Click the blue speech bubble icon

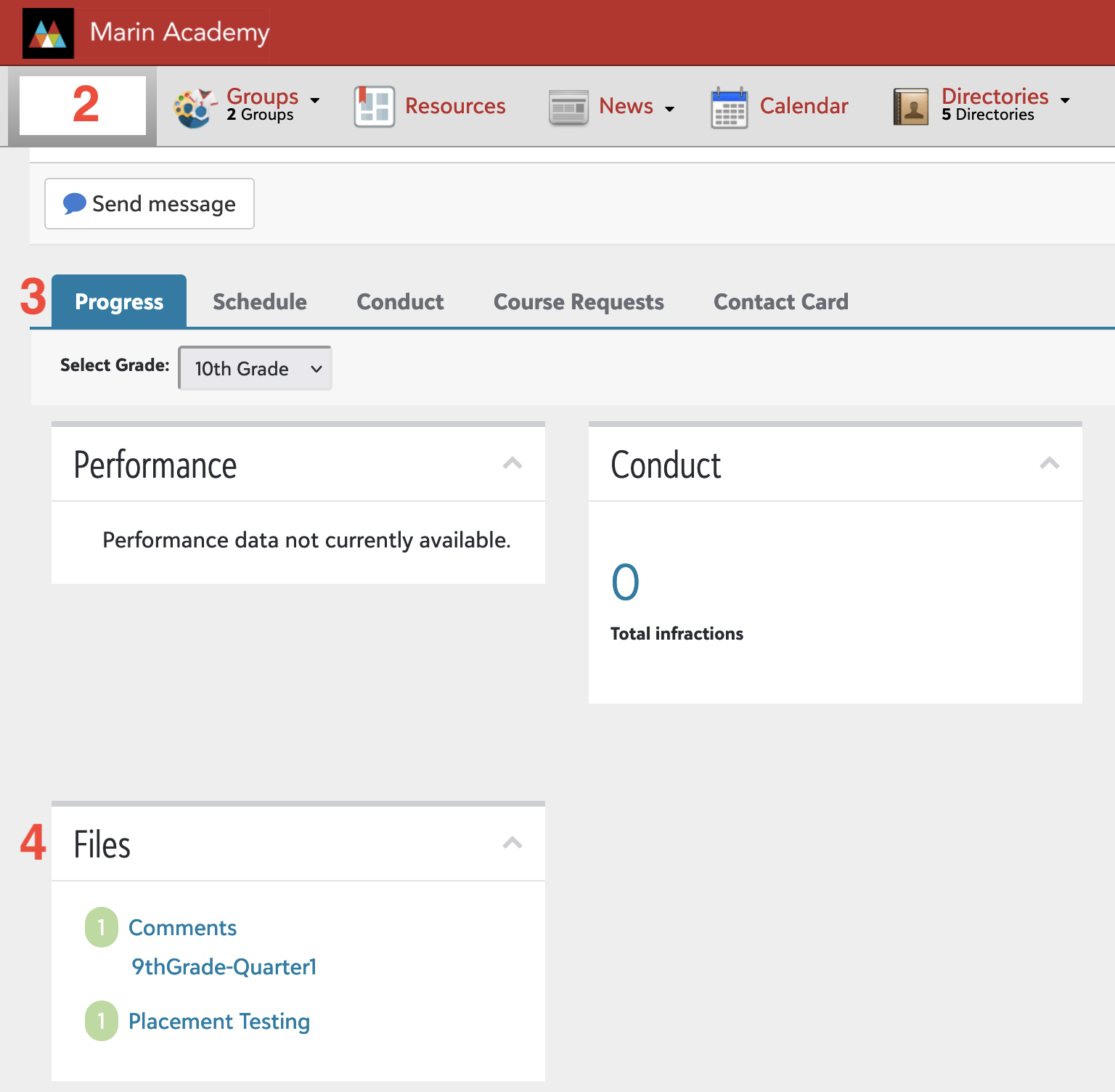(74, 203)
